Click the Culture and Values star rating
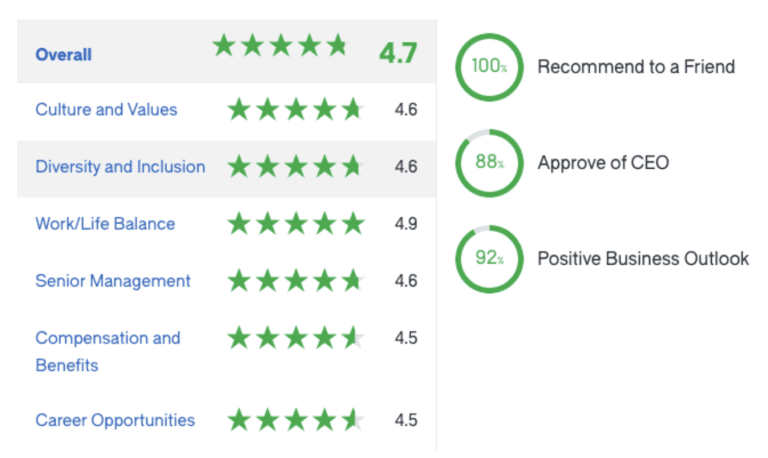This screenshot has width=768, height=458. pos(296,109)
